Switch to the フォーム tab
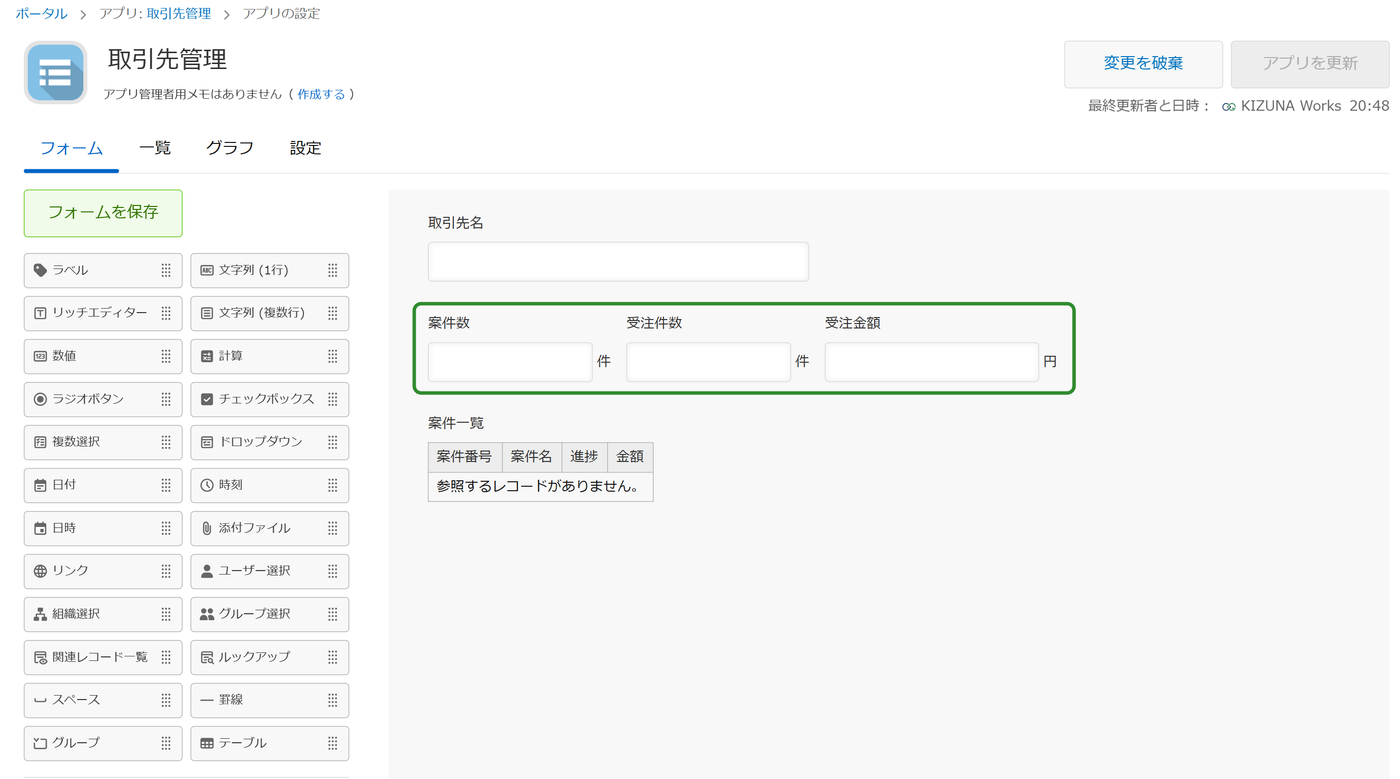 click(71, 148)
